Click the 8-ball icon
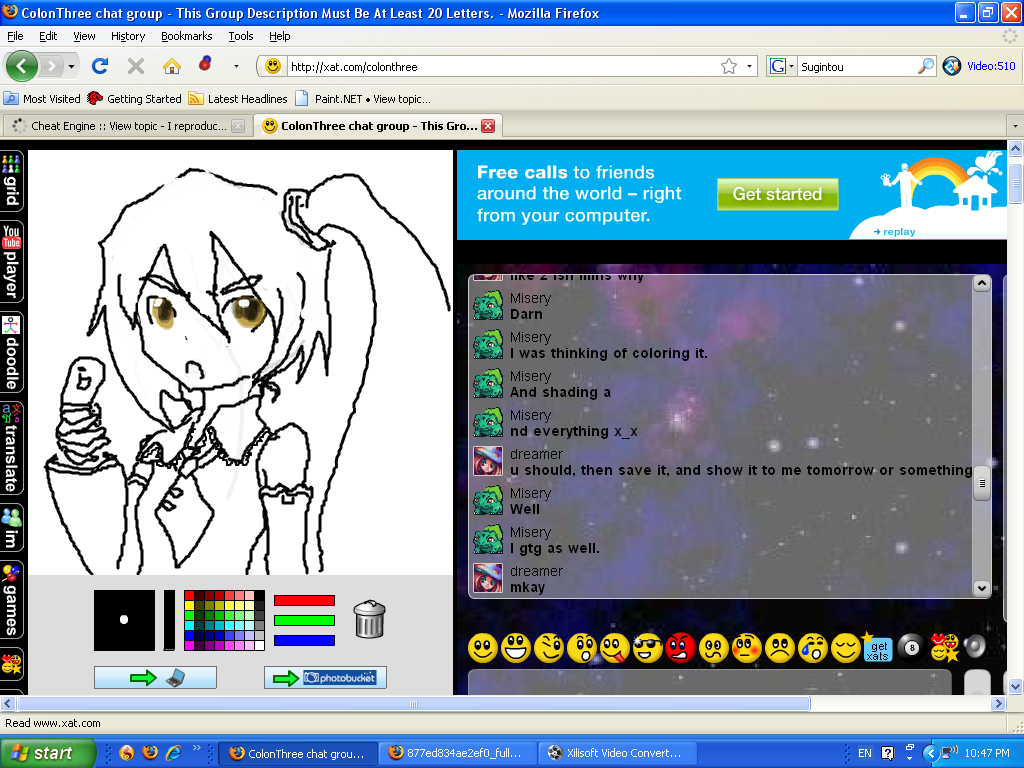The width and height of the screenshot is (1024, 768). [910, 647]
